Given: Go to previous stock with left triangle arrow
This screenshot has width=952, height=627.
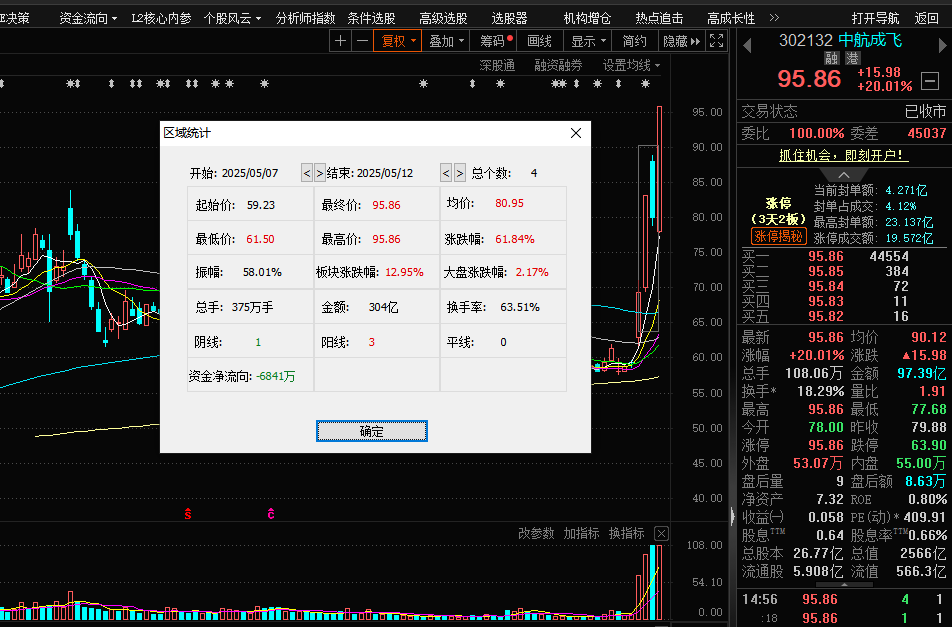Looking at the screenshot, I should (x=746, y=44).
